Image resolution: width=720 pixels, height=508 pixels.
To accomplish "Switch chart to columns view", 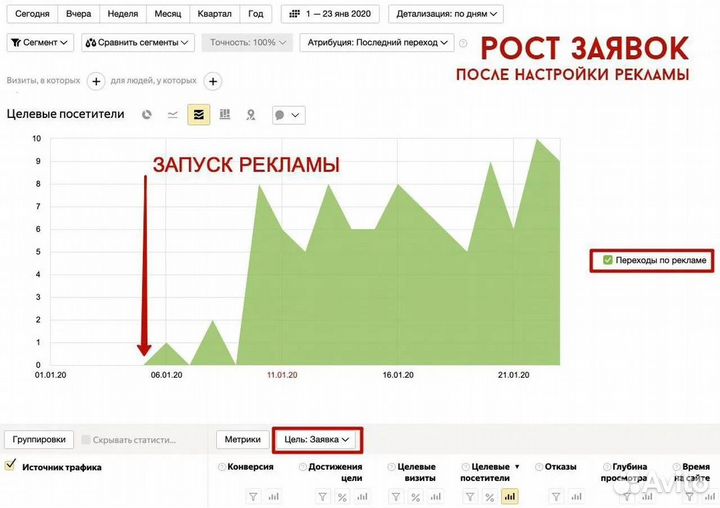I will (225, 114).
